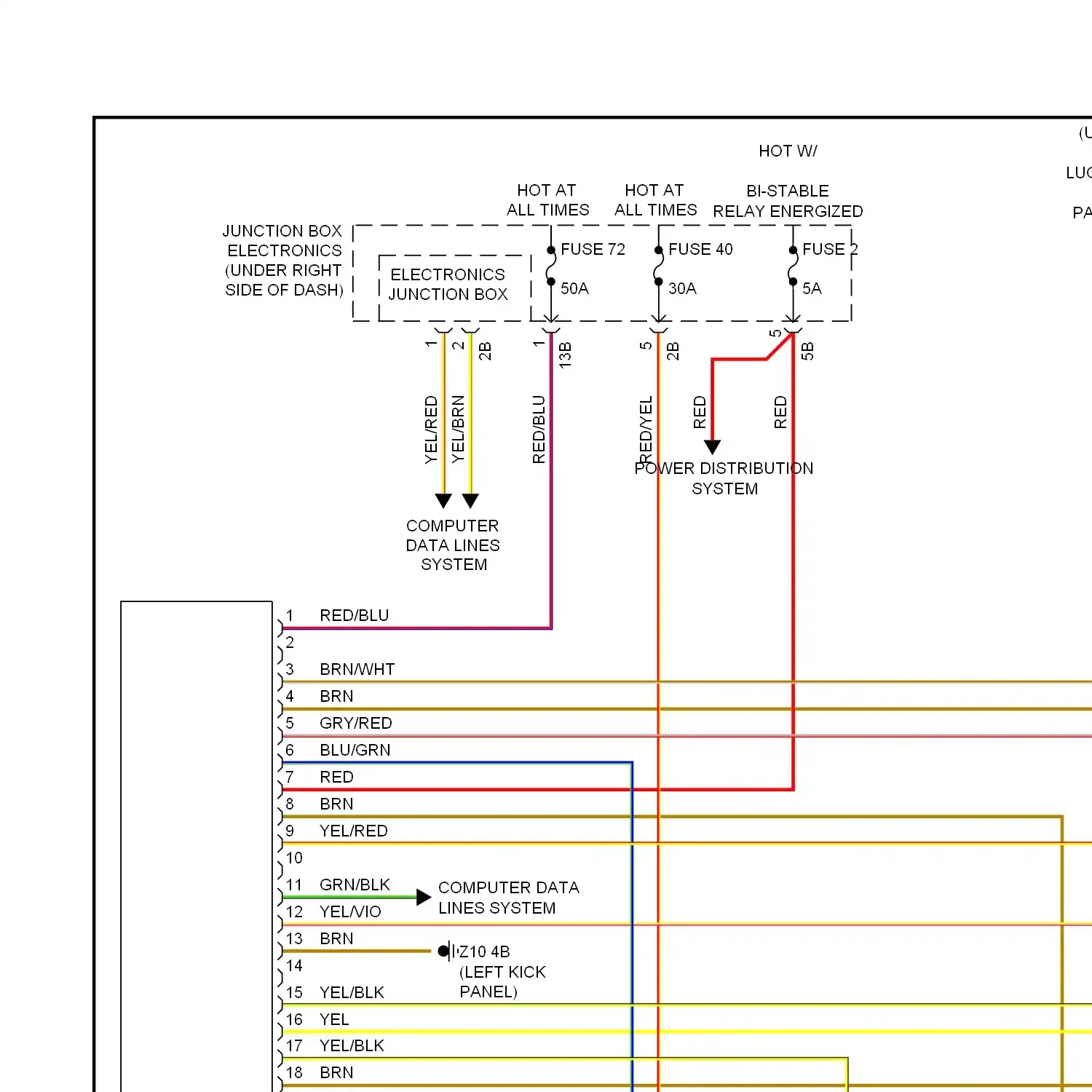Screen dimensions: 1092x1092
Task: Select the vertical RED/YEL wire label
Action: [646, 429]
